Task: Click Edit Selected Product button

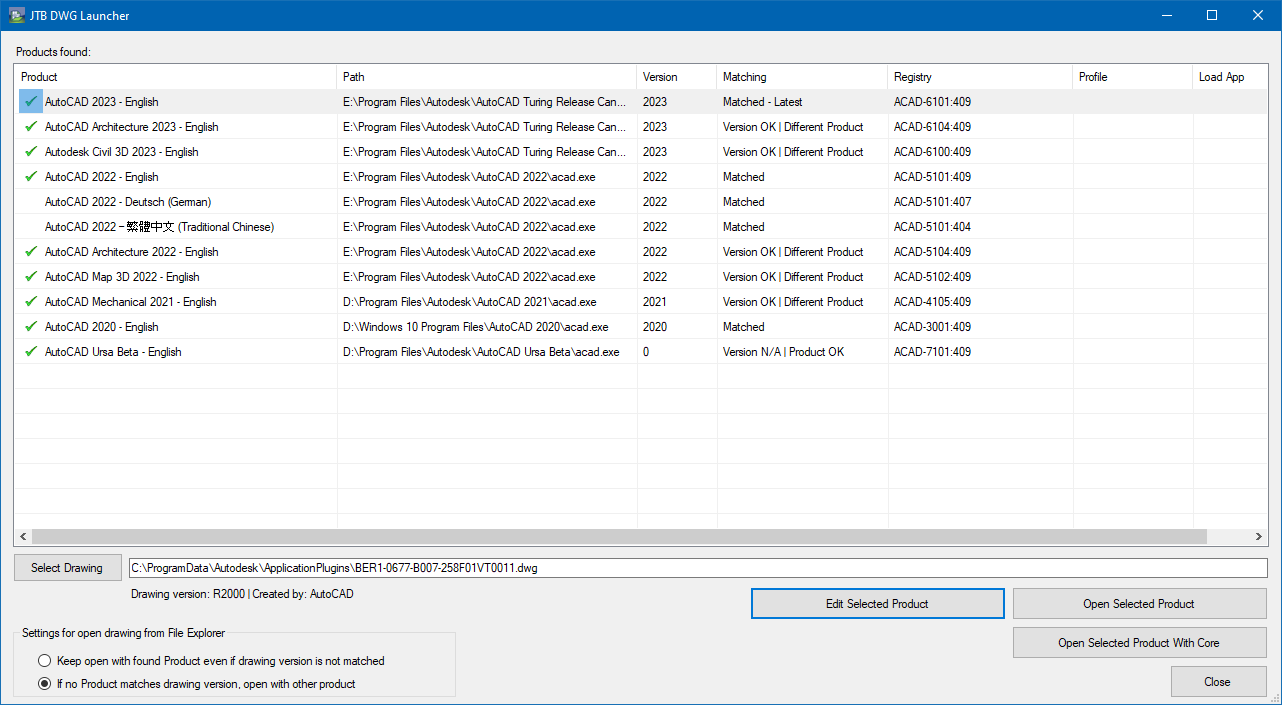Action: click(877, 604)
